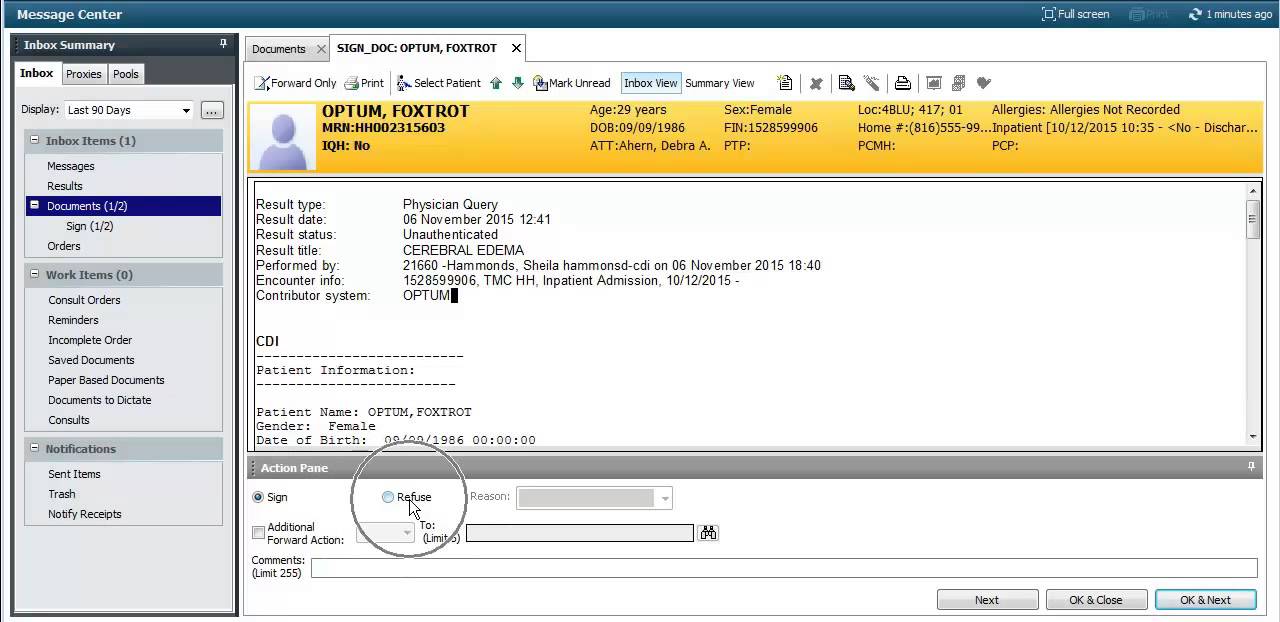Open Trash under Notifications

click(62, 494)
